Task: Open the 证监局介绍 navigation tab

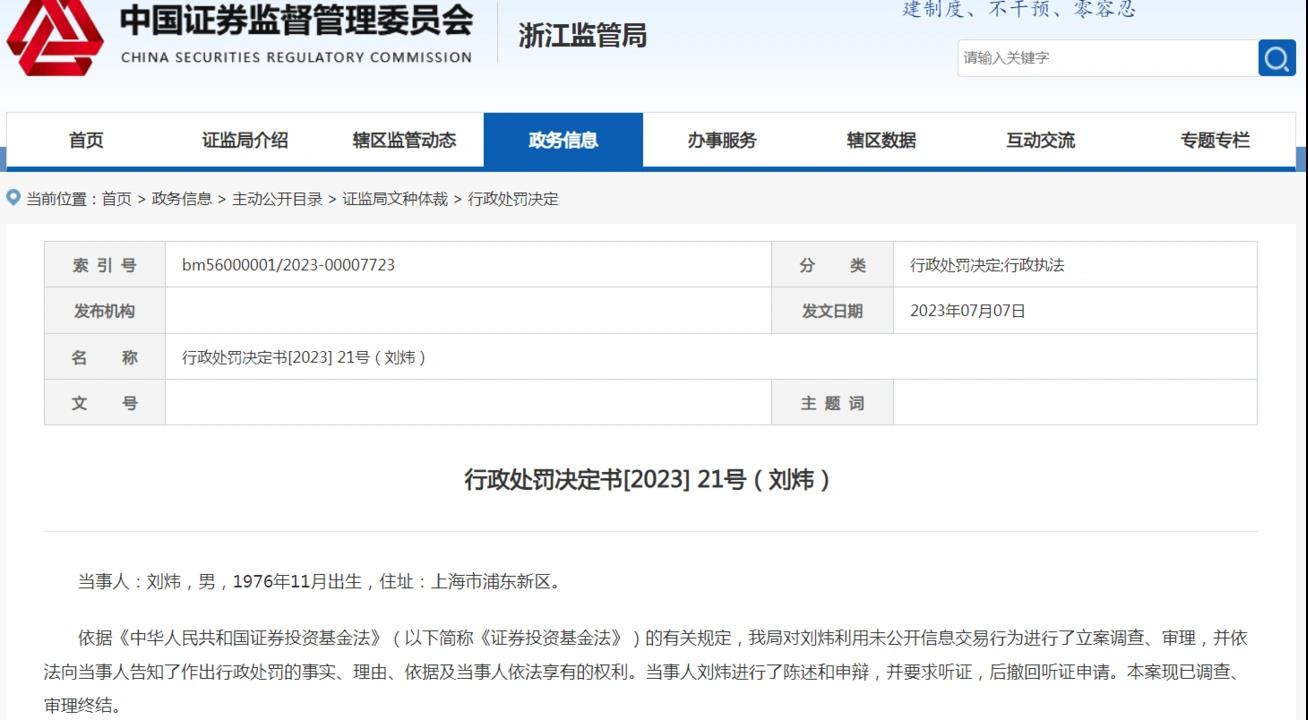Action: click(x=245, y=140)
